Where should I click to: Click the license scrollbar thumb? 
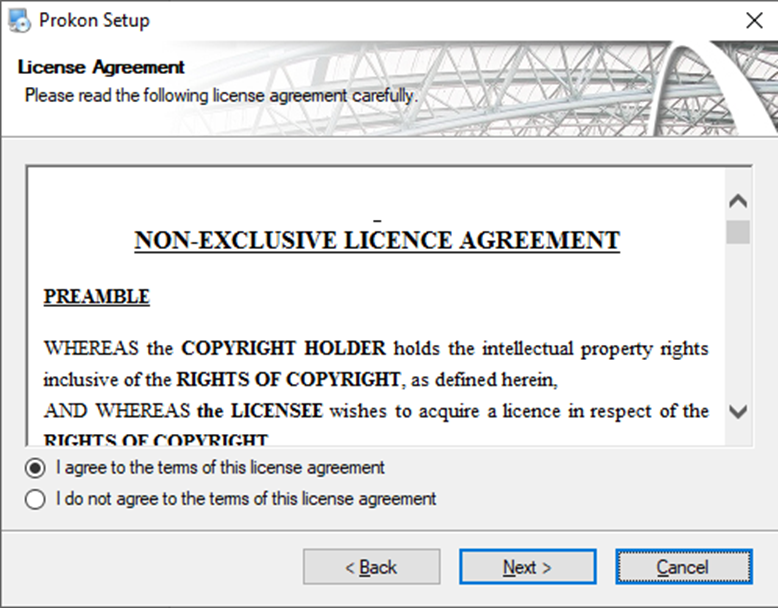[738, 232]
